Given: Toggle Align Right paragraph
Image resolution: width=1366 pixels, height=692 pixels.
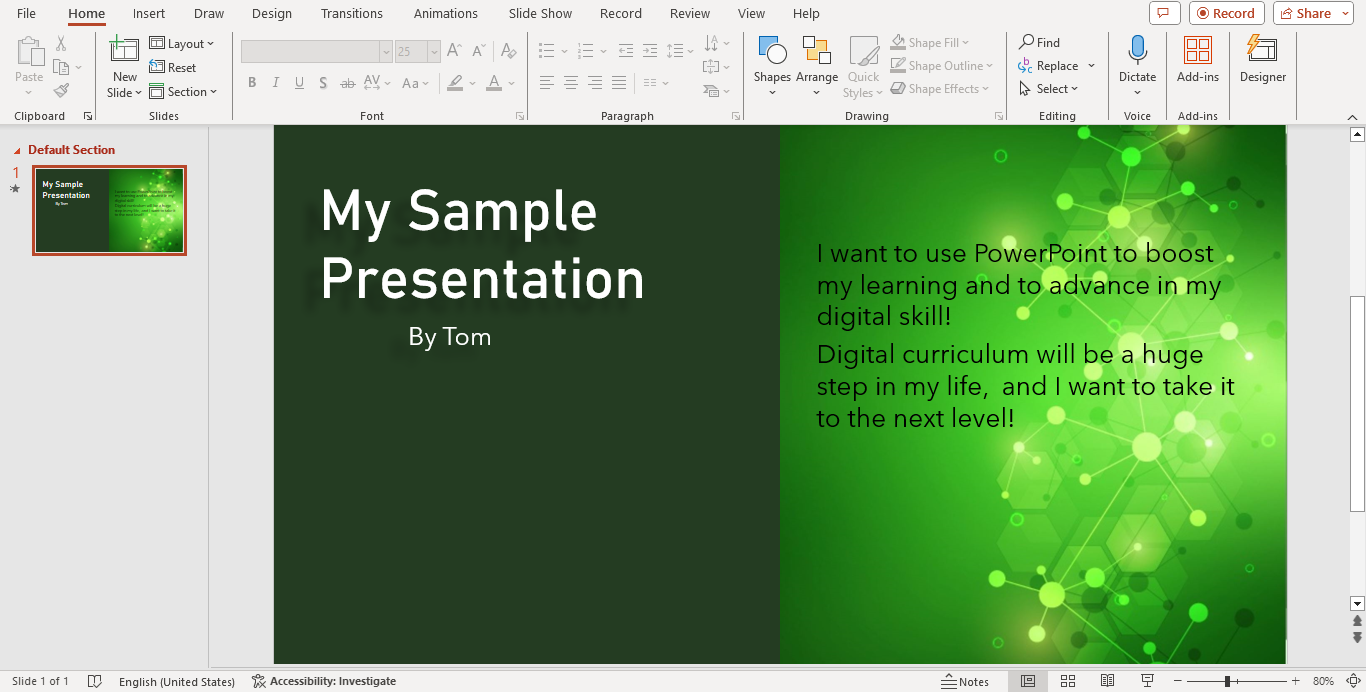Looking at the screenshot, I should [x=595, y=83].
